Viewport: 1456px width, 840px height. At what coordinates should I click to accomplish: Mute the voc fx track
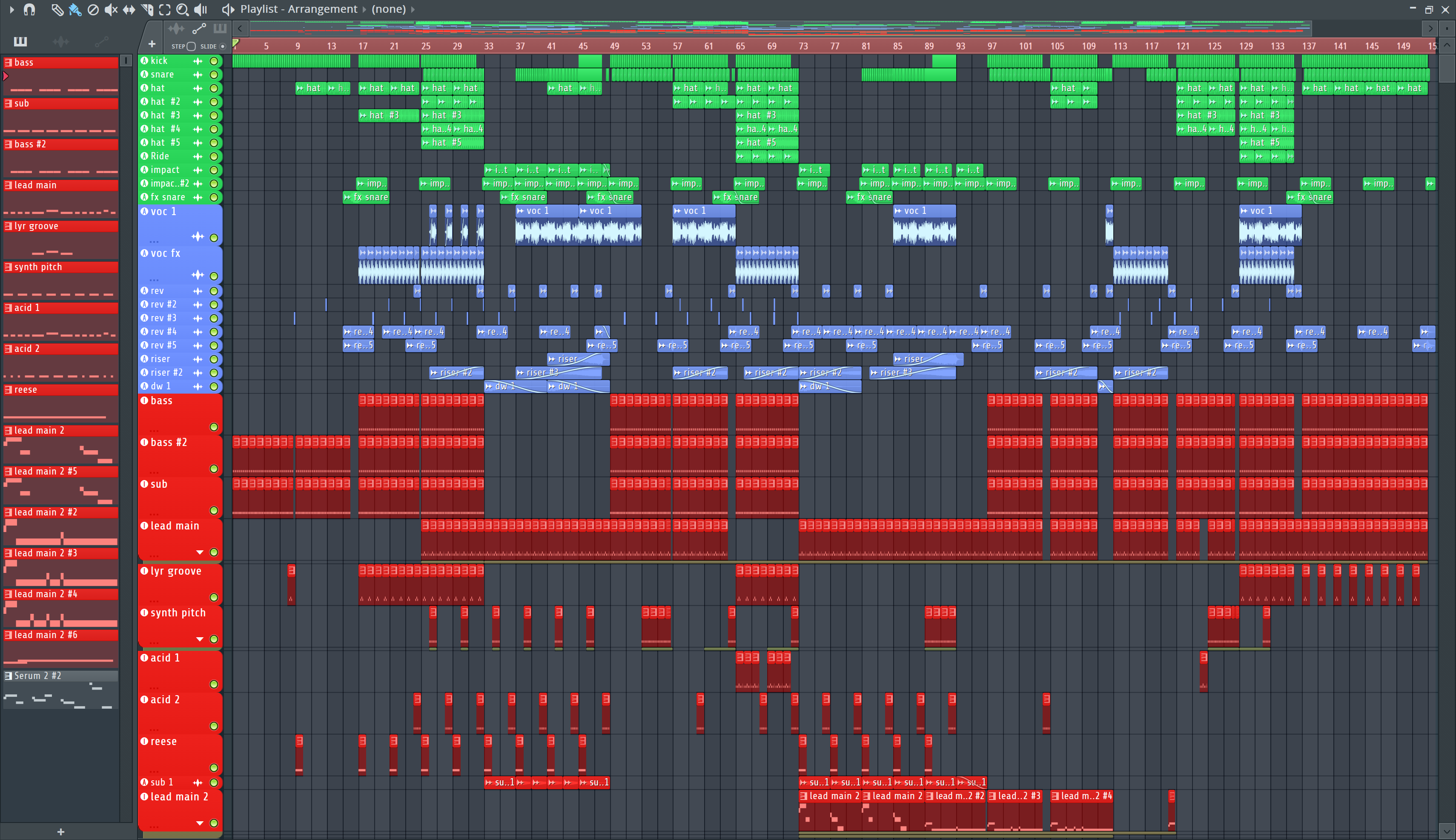pos(214,276)
